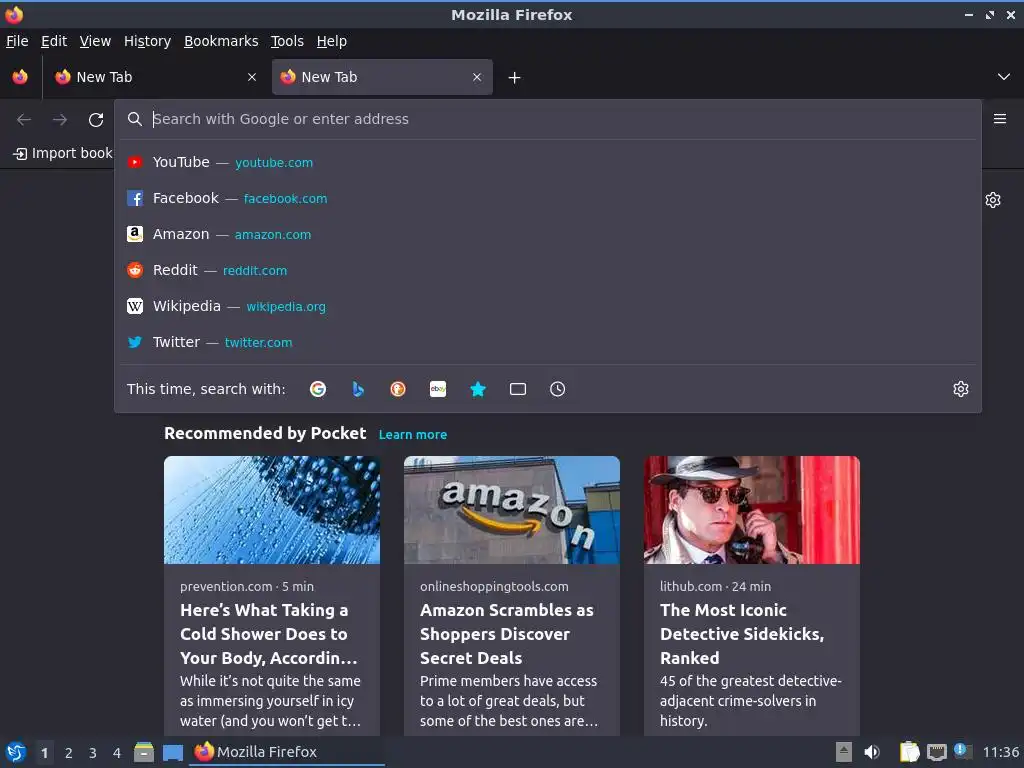Viewport: 1024px width, 768px height.
Task: Search with eBay one-off icon
Action: tap(438, 389)
